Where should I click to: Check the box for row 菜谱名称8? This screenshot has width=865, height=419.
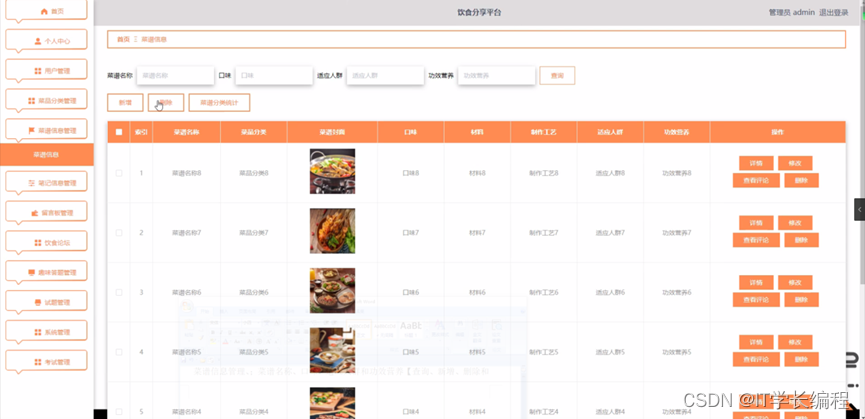click(119, 173)
